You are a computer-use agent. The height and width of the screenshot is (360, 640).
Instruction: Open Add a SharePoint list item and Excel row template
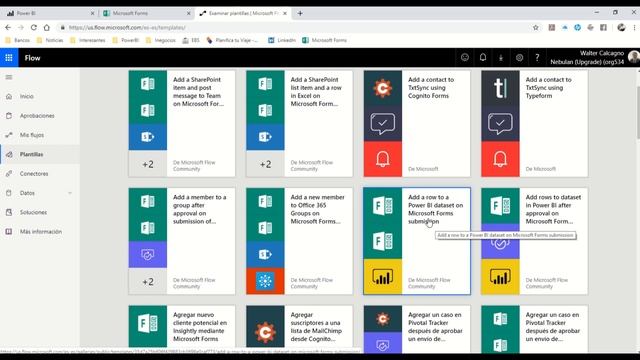coord(300,124)
